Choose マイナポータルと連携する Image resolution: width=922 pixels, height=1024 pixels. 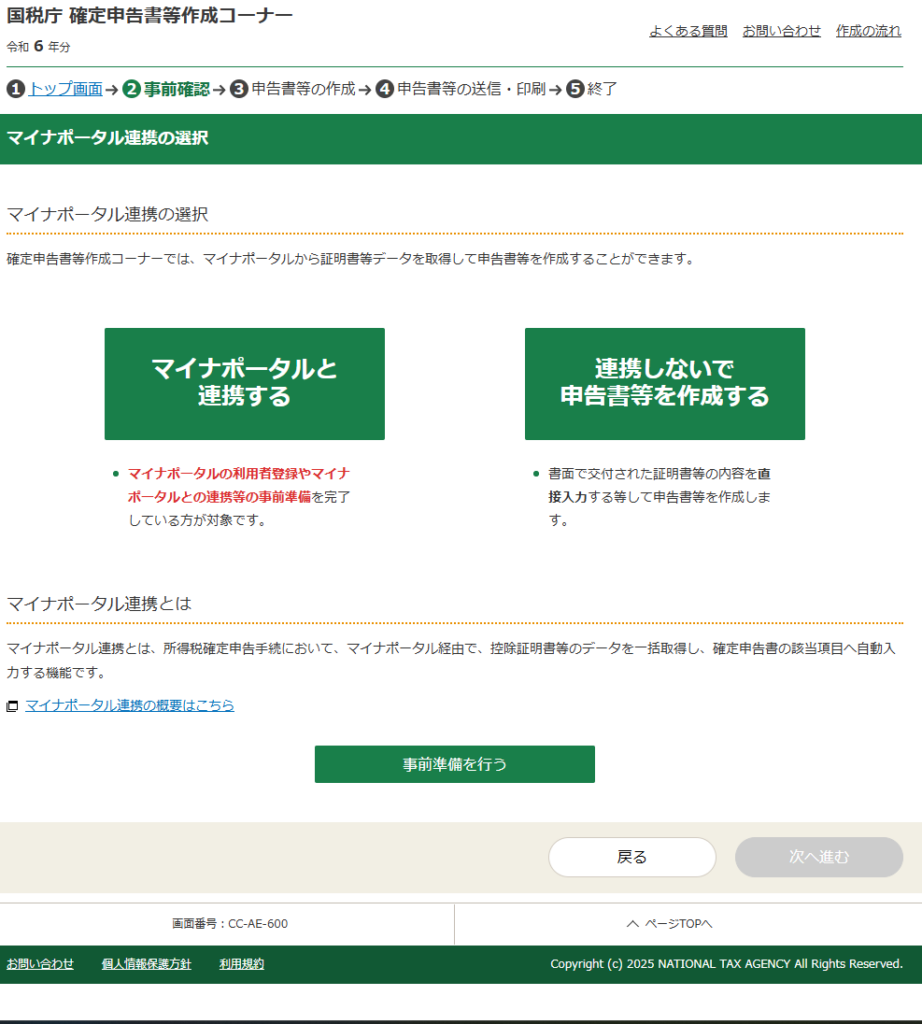244,383
